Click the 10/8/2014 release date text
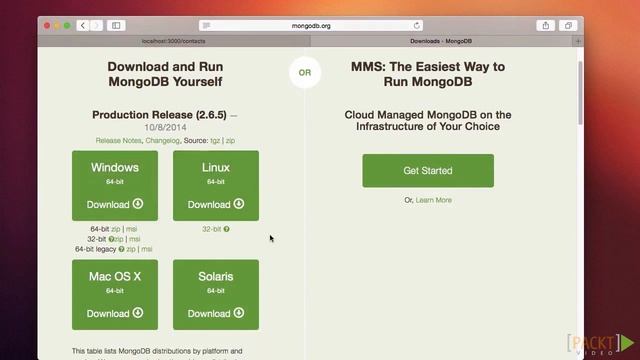This screenshot has width=640, height=360. point(165,127)
